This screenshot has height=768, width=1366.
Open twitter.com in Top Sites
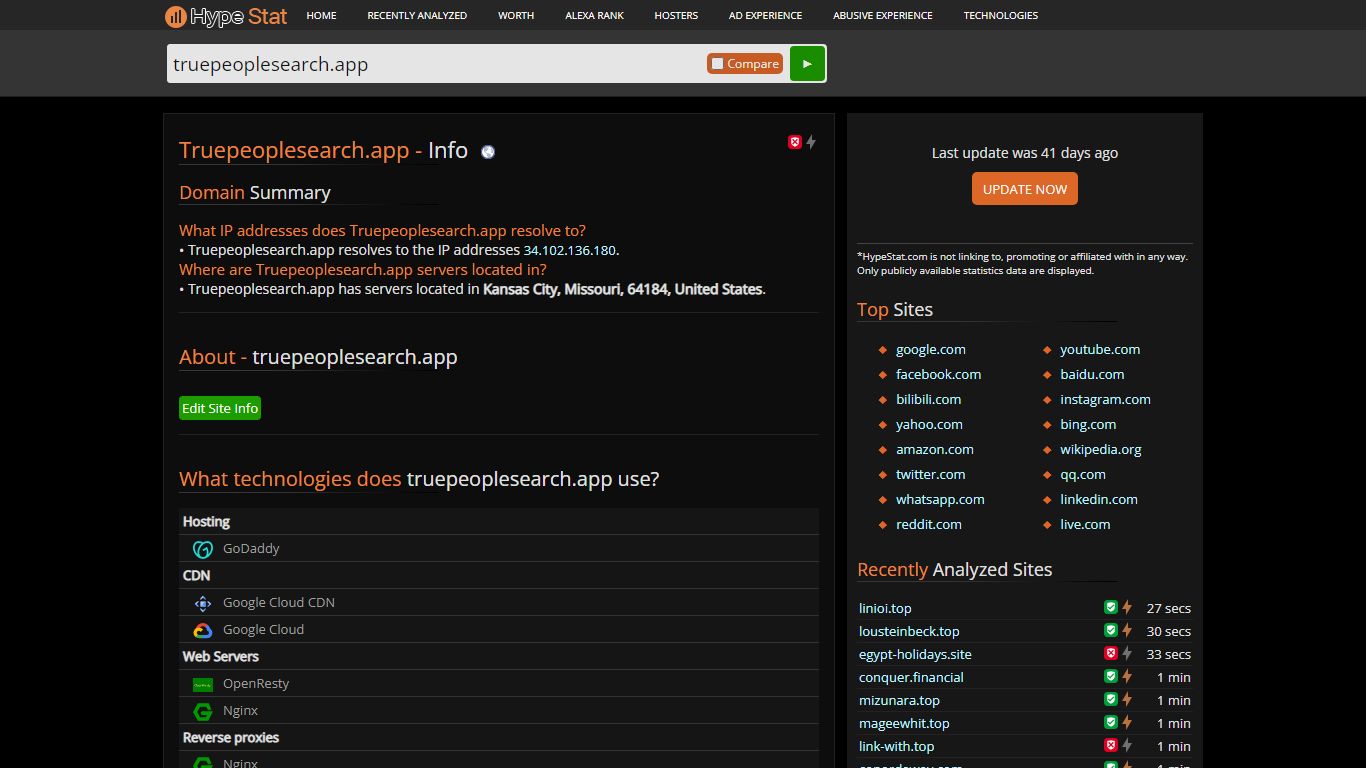pyautogui.click(x=931, y=475)
